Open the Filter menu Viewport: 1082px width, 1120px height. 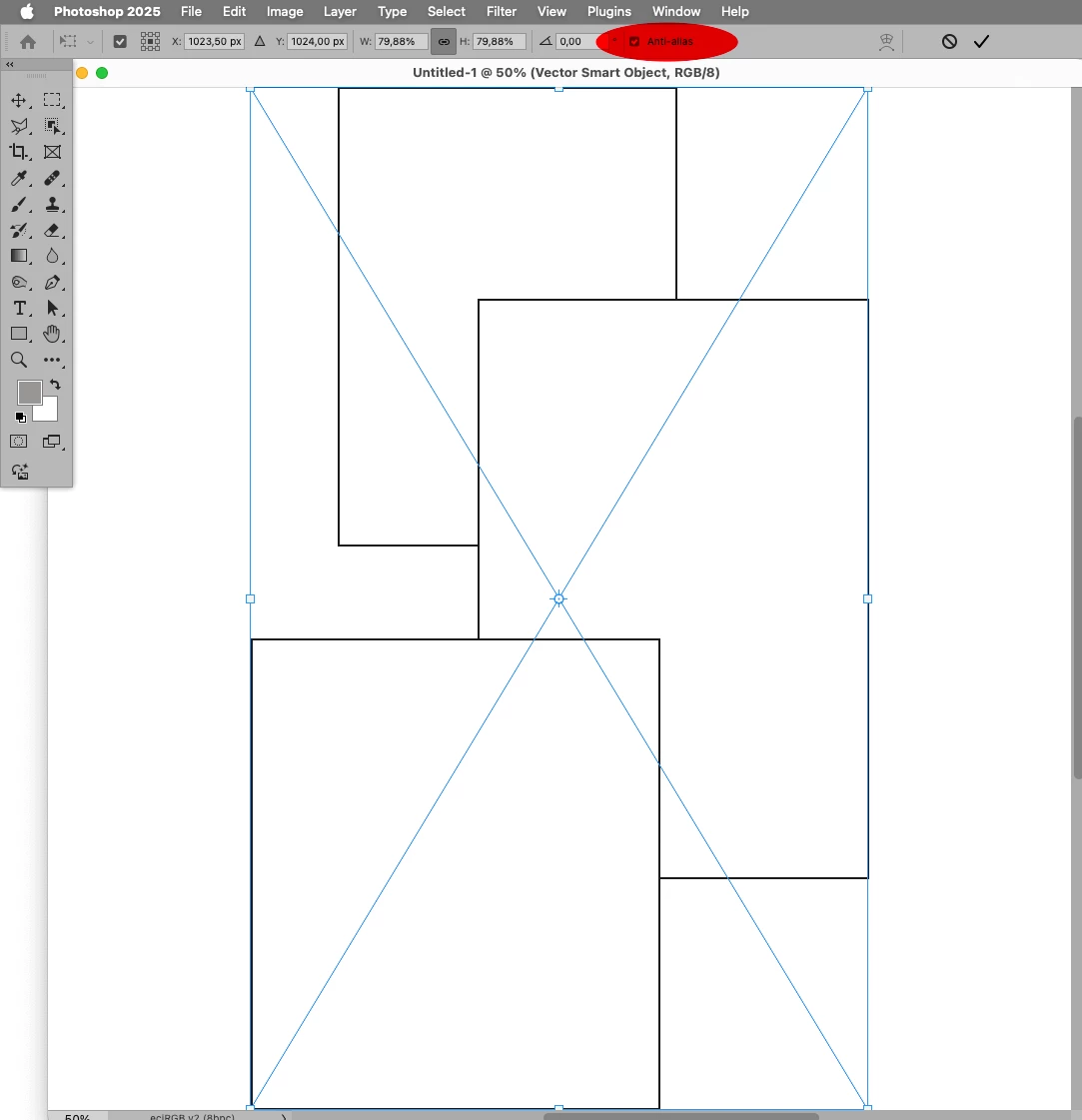point(502,11)
